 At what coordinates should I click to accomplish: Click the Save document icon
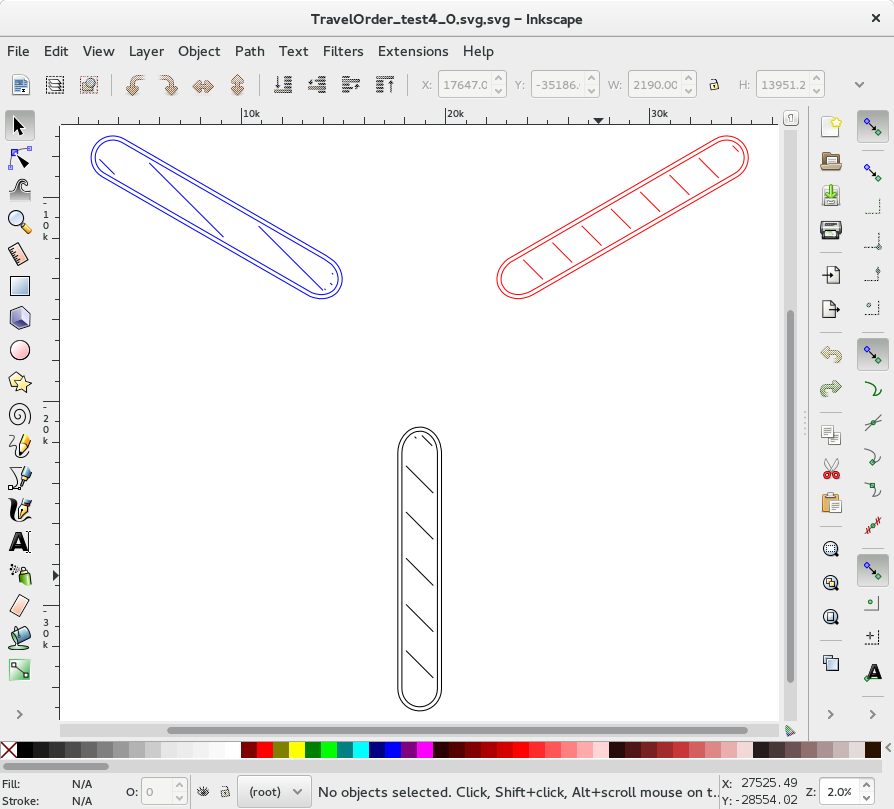831,195
